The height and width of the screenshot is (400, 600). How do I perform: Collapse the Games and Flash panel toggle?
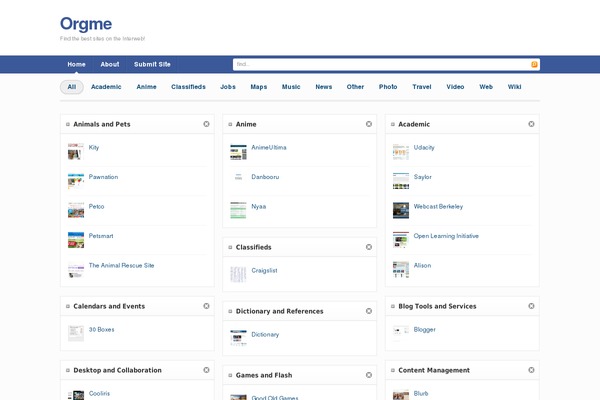point(230,375)
